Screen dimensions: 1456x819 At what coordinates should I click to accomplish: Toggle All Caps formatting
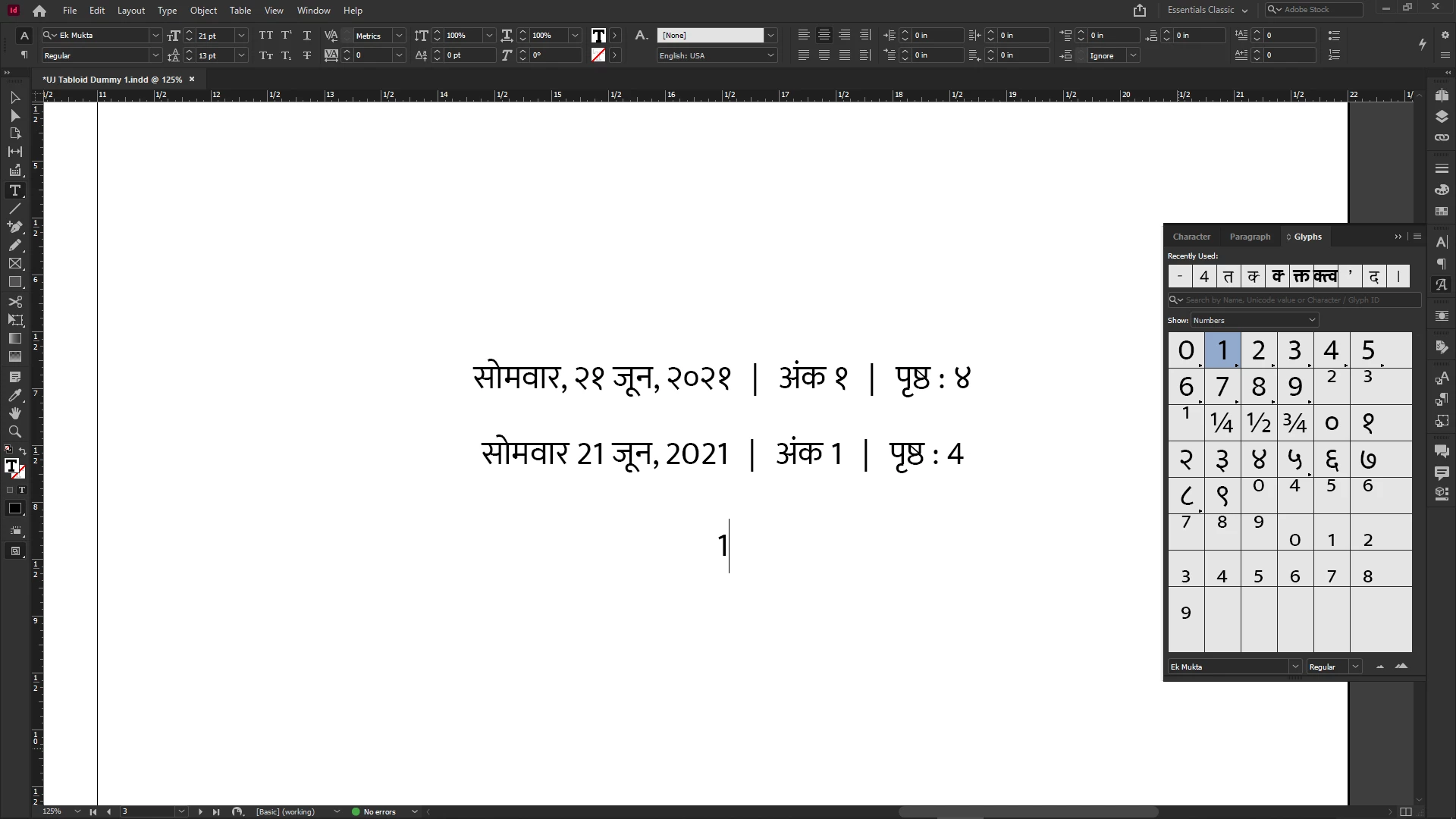click(265, 36)
